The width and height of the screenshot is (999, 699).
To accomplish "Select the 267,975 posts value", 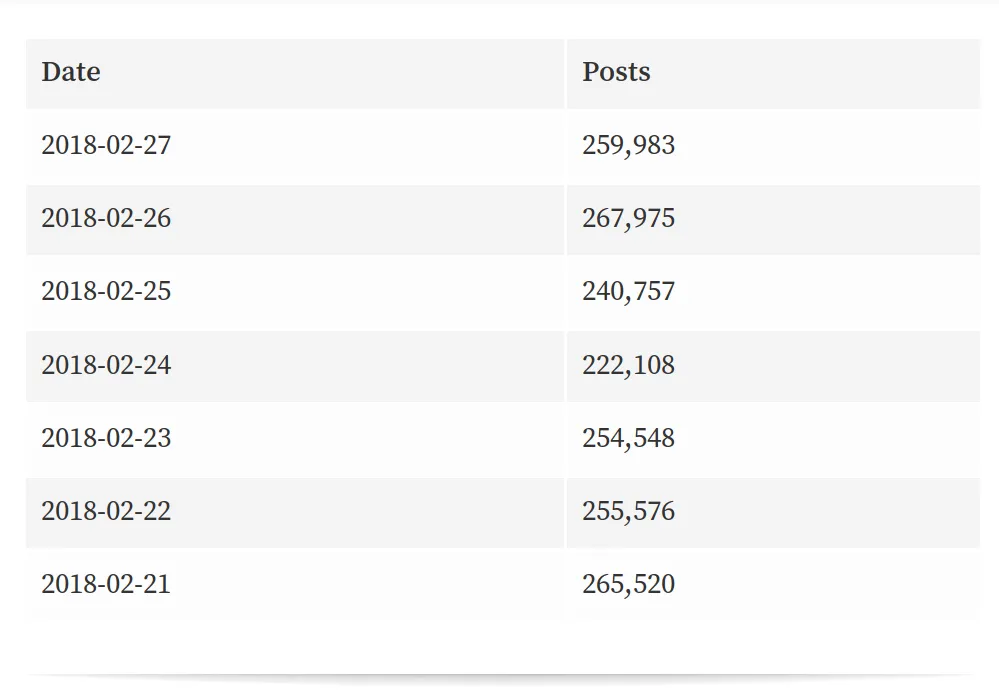I will tap(628, 219).
